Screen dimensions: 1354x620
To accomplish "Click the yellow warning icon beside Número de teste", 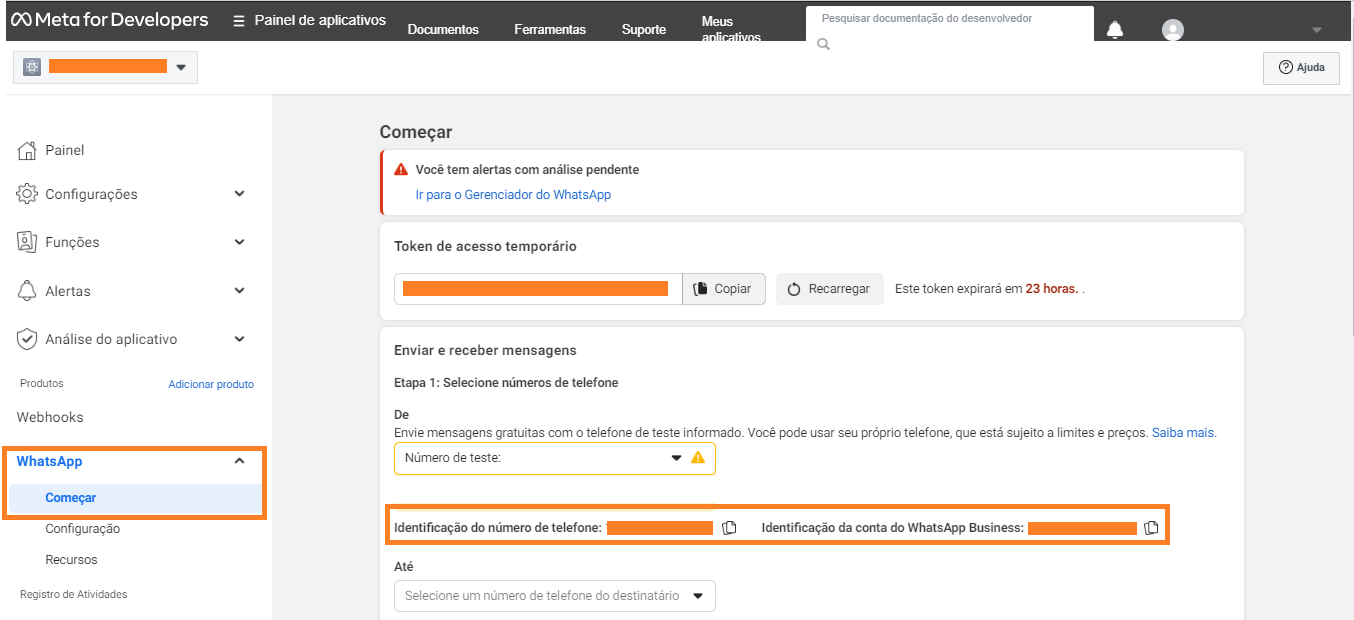I will [698, 458].
